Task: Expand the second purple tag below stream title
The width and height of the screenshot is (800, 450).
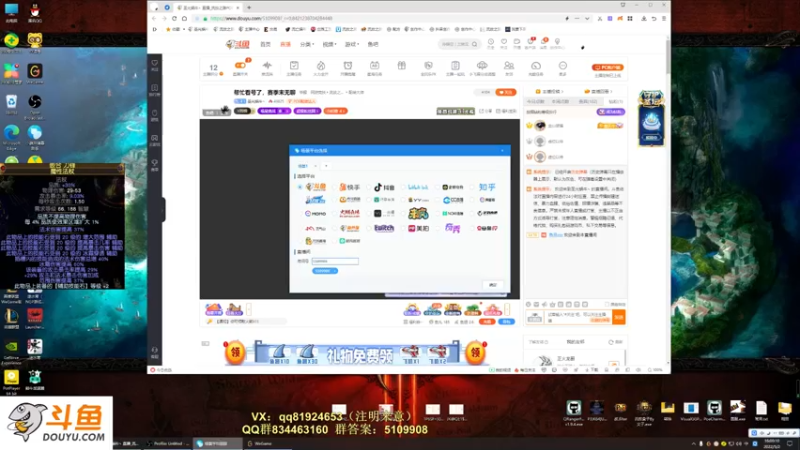Action: (307, 111)
